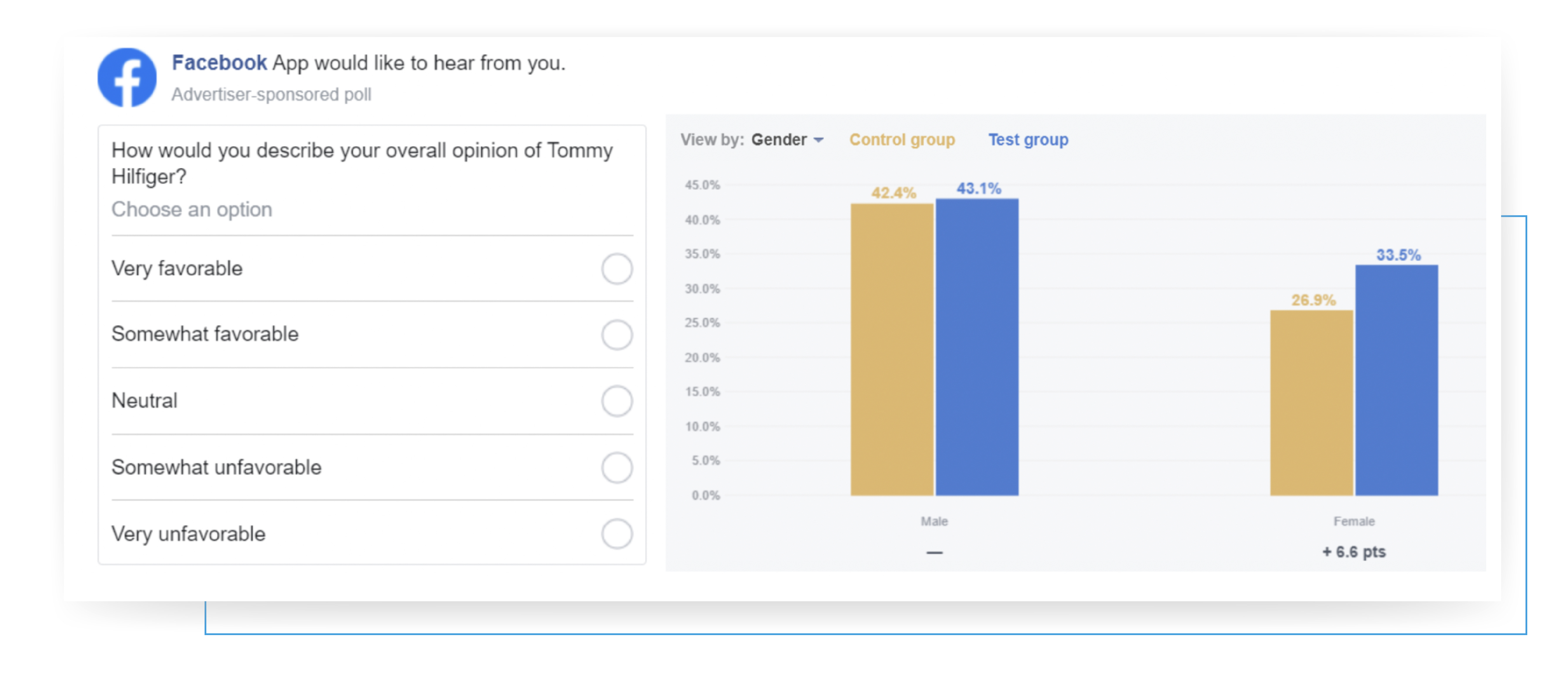1568x677 pixels.
Task: Pick the Very unfavorable radio button
Action: (617, 534)
